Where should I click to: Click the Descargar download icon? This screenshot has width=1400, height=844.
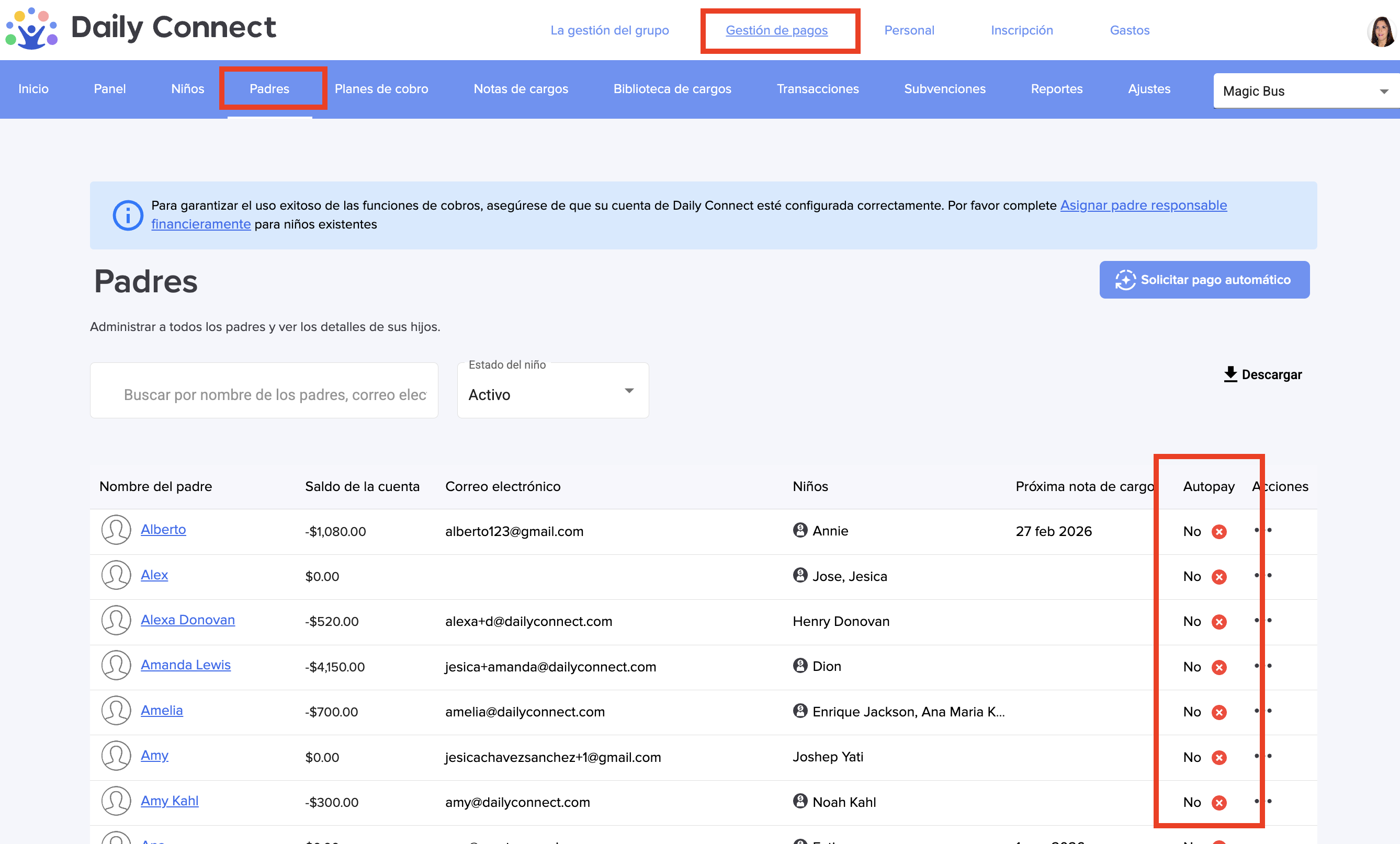[x=1230, y=374]
